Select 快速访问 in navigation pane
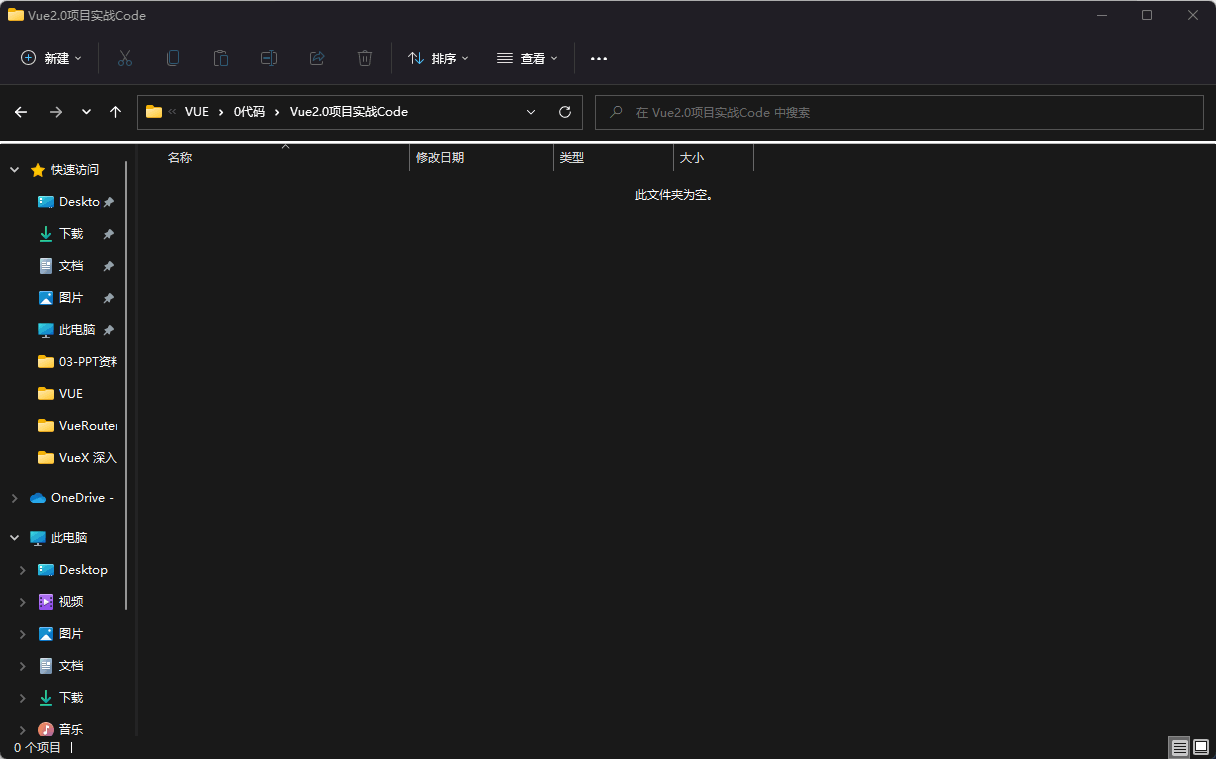1216x759 pixels. [75, 170]
